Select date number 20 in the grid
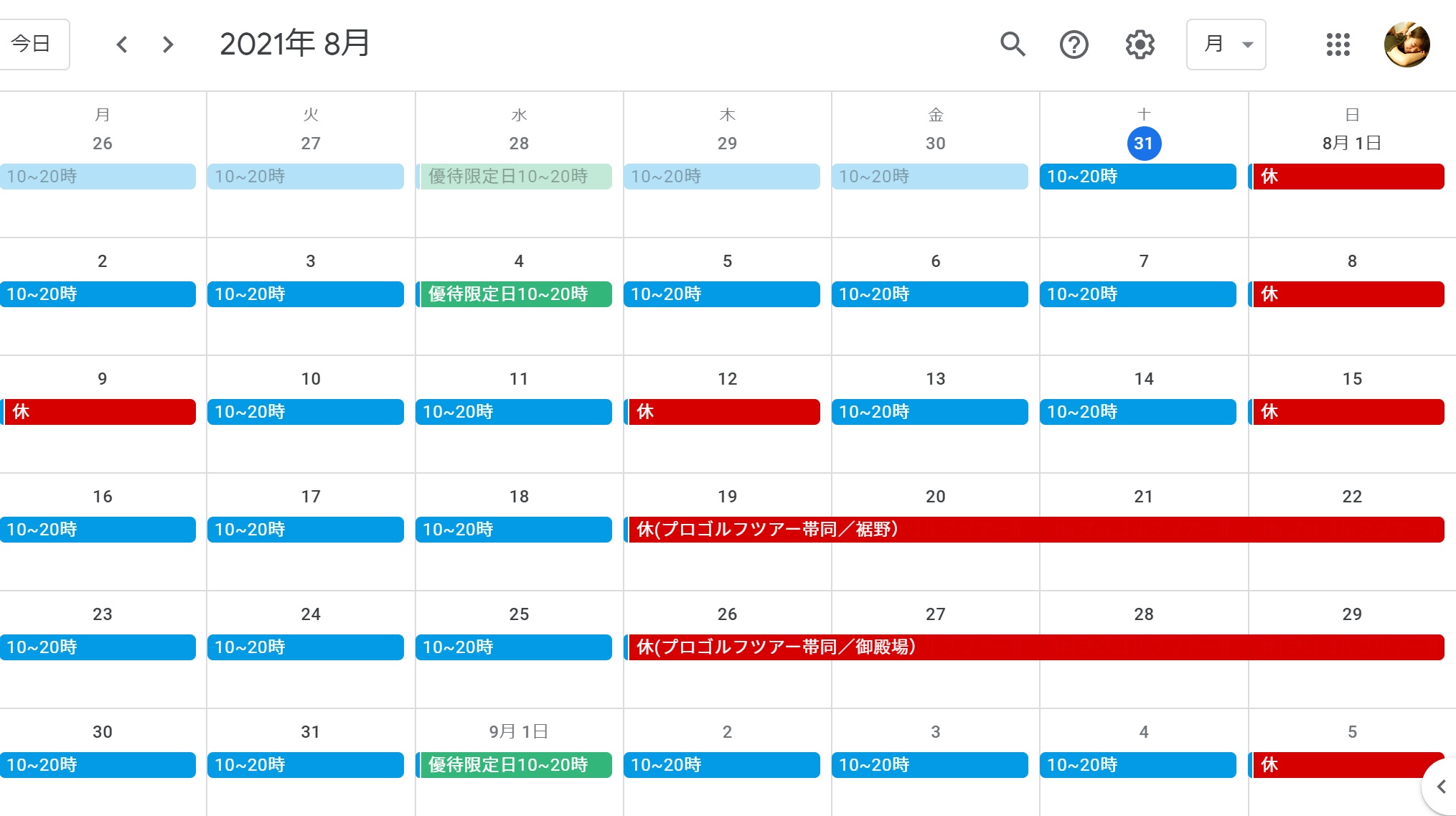The image size is (1456, 816). tap(935, 497)
